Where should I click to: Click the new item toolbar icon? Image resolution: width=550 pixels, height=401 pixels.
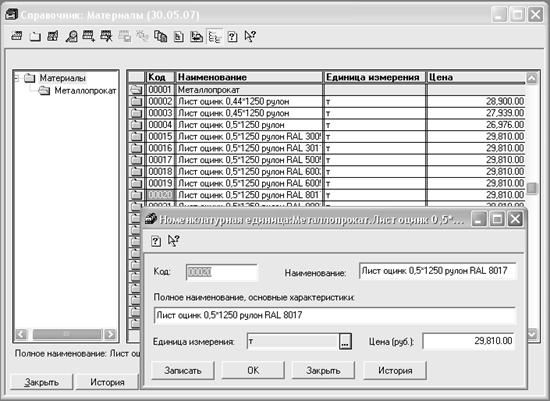point(17,36)
